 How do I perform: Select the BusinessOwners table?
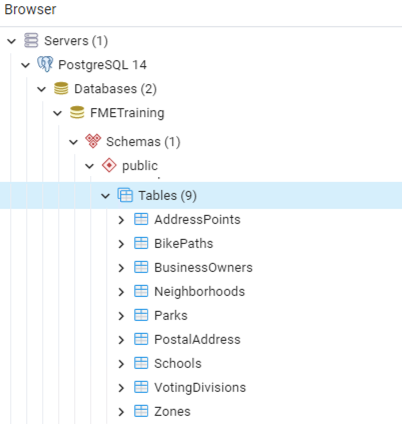[203, 267]
